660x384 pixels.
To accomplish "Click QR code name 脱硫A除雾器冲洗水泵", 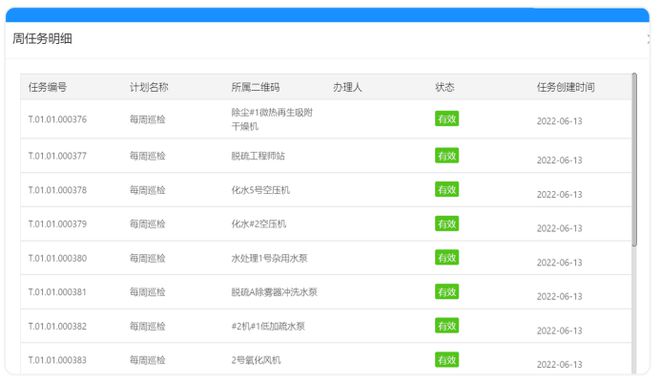I will [x=274, y=292].
